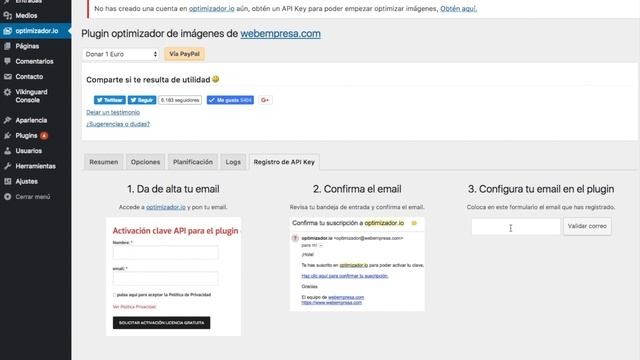Image resolution: width=640 pixels, height=360 pixels.
Task: Focus the email field beside Validar correo
Action: pos(516,227)
